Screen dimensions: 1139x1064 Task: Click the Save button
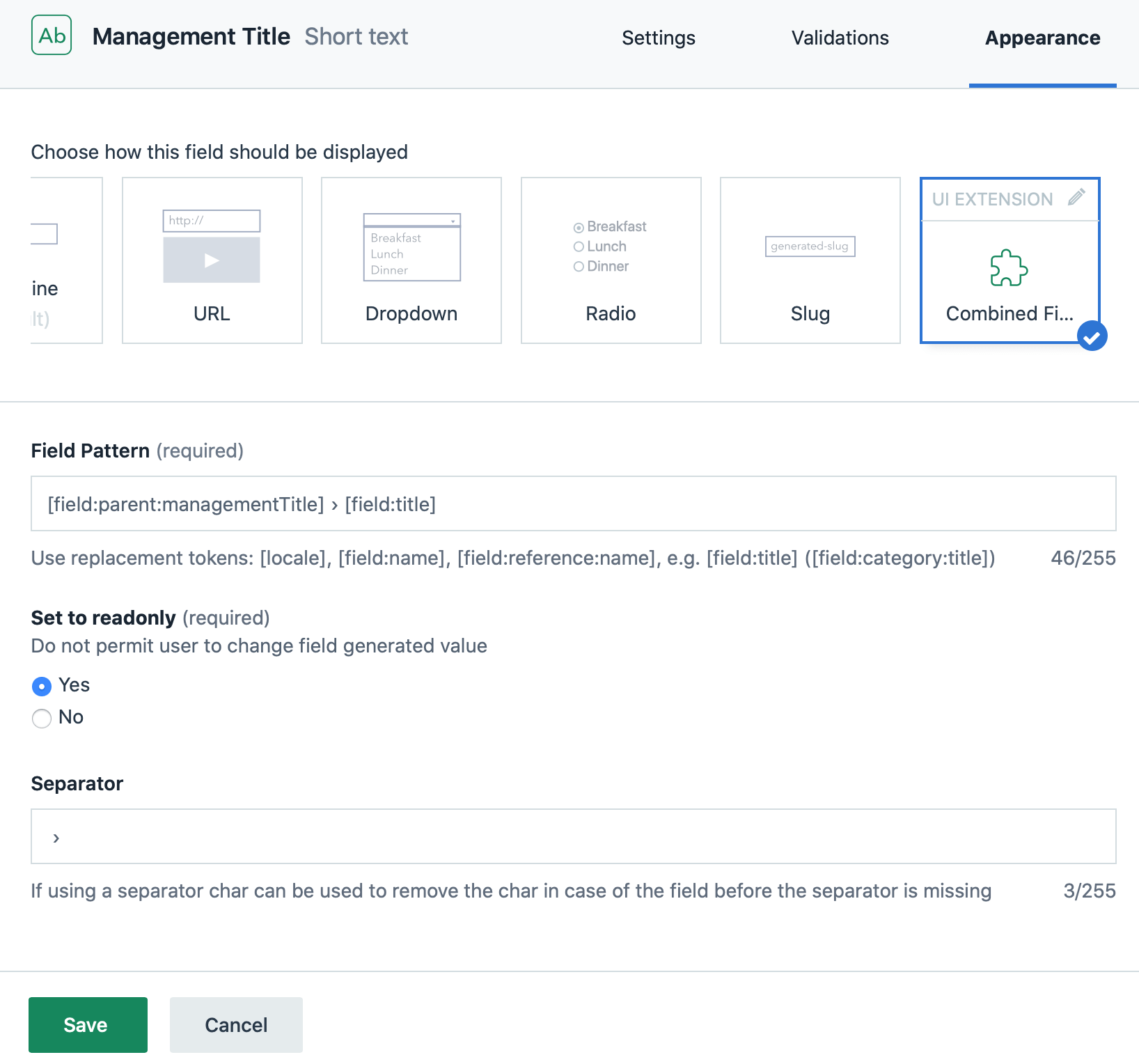coord(87,1024)
